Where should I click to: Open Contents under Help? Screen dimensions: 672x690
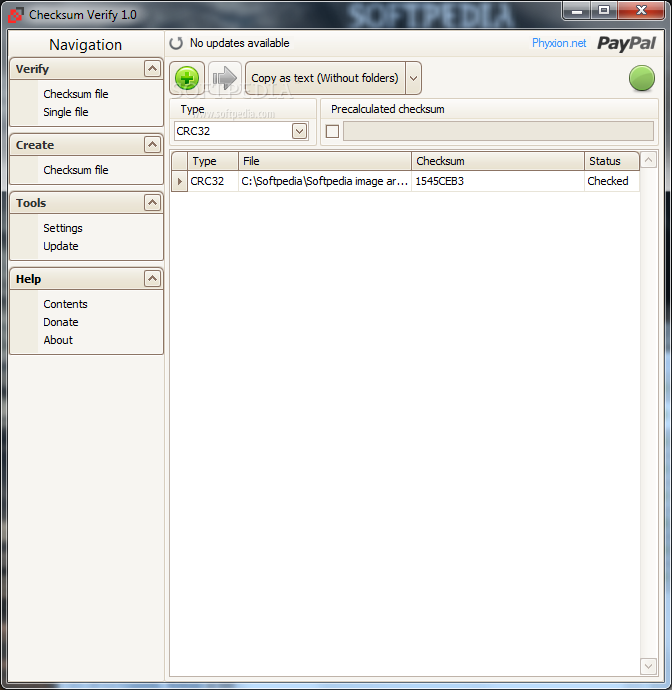tap(65, 304)
